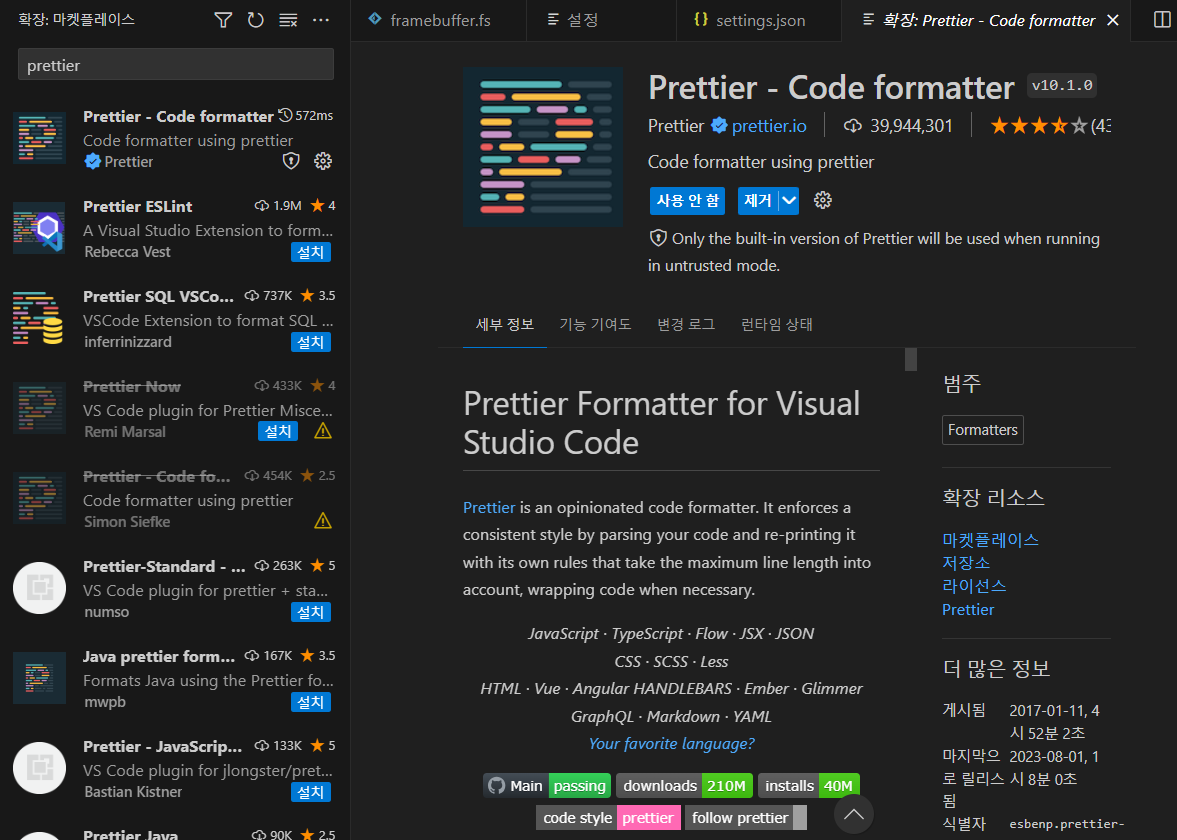The width and height of the screenshot is (1177, 840).
Task: Click the 제거 uninstall button
Action: click(x=758, y=200)
